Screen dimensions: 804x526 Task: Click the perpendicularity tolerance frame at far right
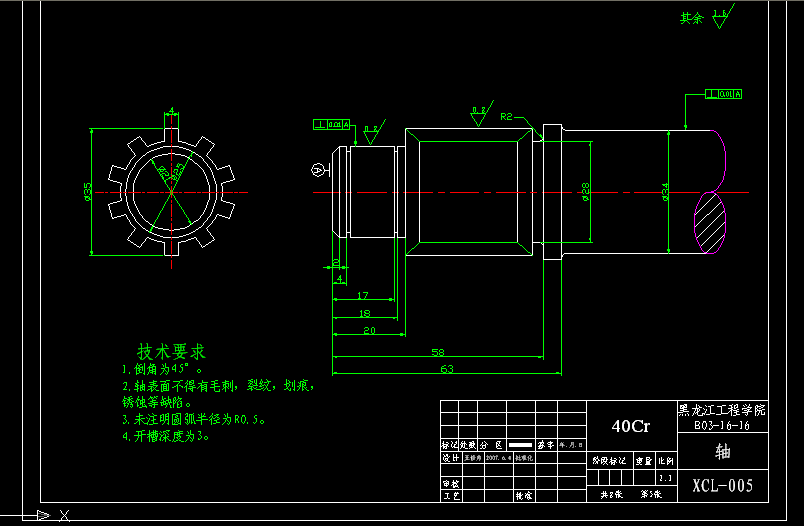(x=723, y=94)
